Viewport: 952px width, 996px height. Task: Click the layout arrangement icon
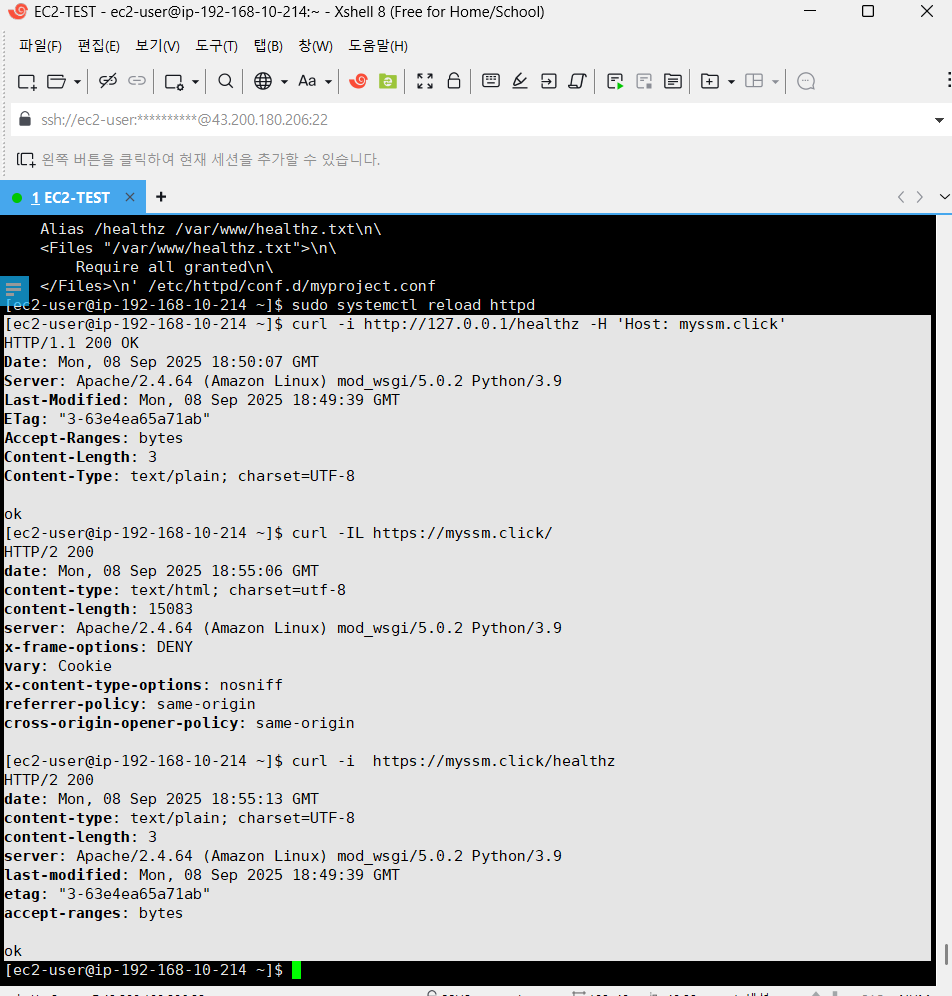[754, 81]
